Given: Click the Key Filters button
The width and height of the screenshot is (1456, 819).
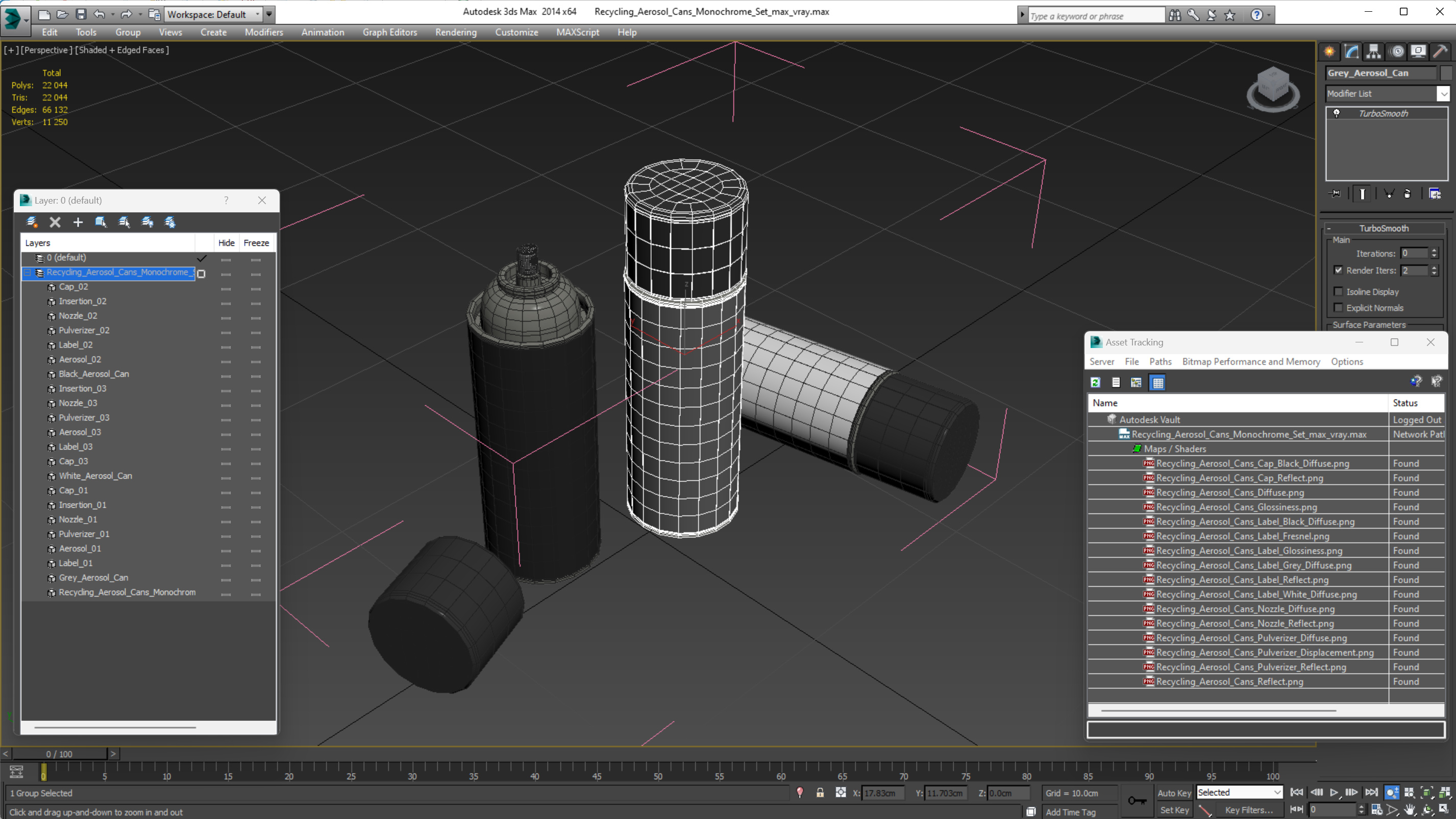Looking at the screenshot, I should pos(1249,810).
